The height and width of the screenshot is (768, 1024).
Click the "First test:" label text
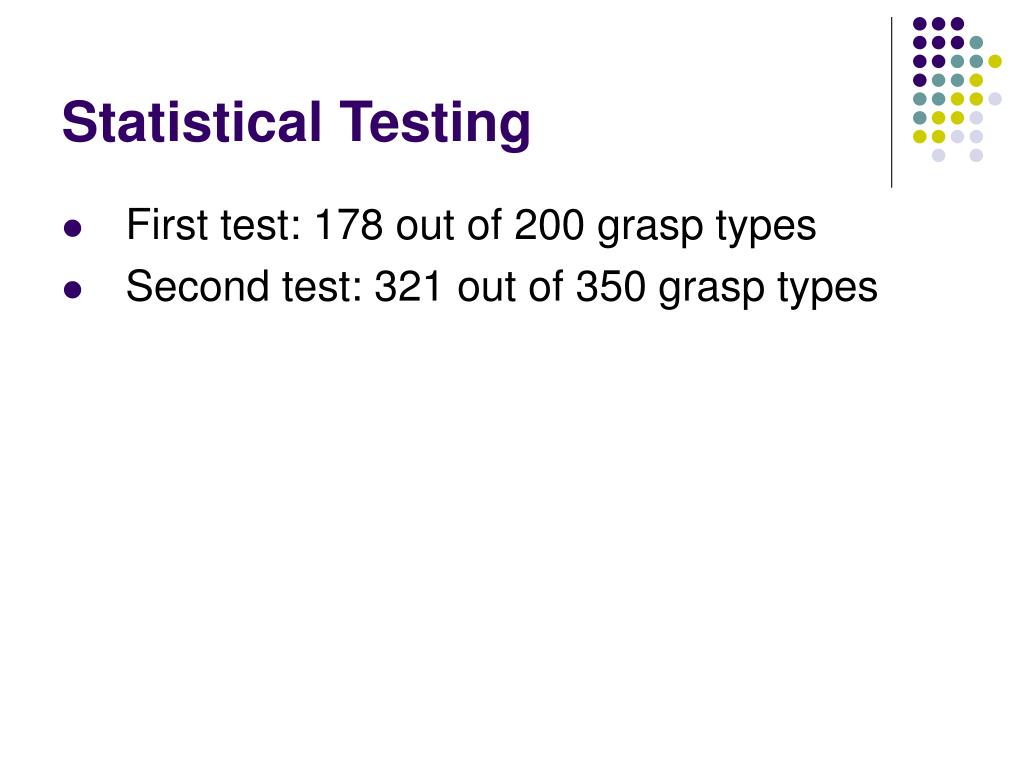(214, 225)
